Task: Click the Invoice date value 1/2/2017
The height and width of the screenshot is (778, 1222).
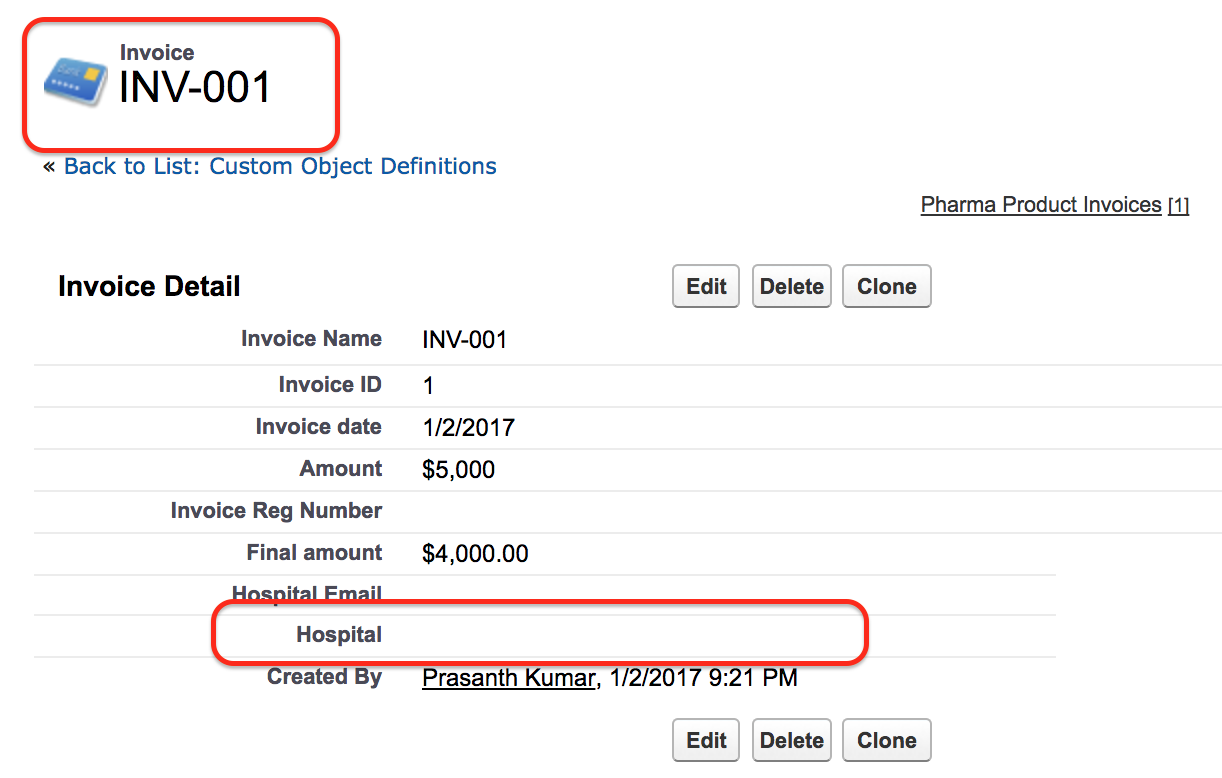Action: pyautogui.click(x=468, y=428)
